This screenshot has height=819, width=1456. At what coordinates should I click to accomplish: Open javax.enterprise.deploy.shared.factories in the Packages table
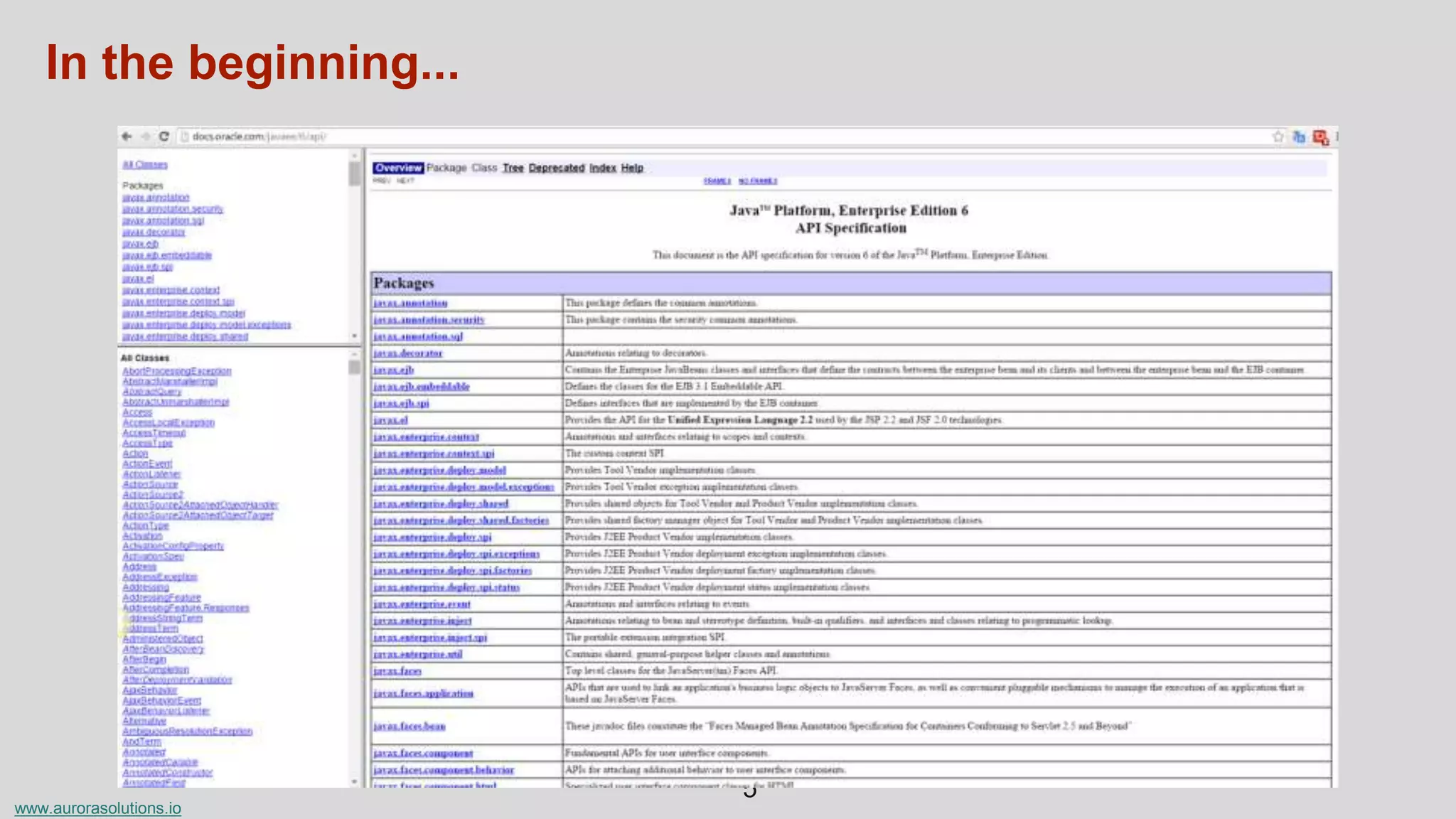[461, 520]
